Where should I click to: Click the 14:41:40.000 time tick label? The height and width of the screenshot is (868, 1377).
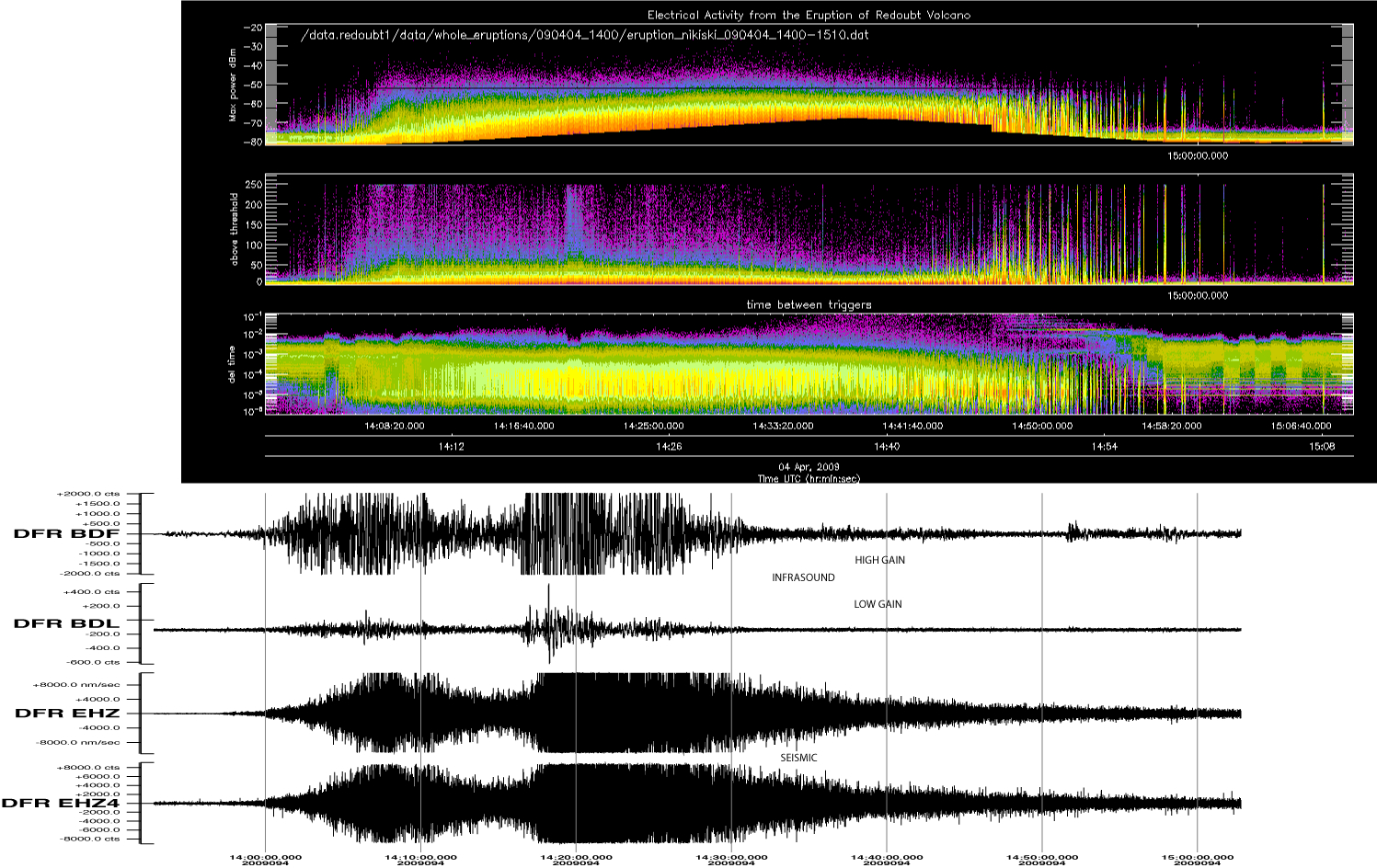[x=912, y=426]
